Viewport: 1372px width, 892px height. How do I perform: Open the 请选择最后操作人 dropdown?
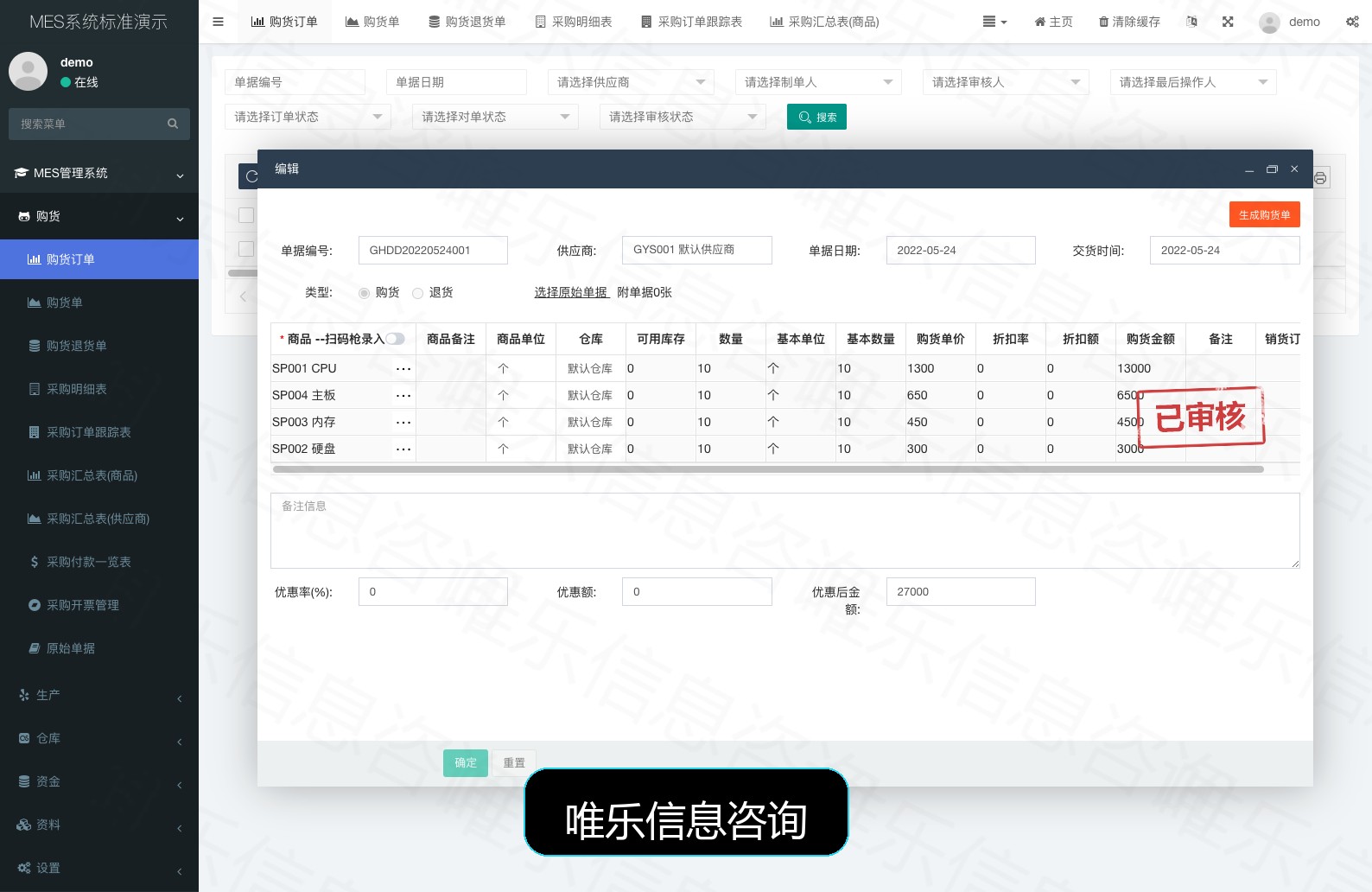(1193, 82)
